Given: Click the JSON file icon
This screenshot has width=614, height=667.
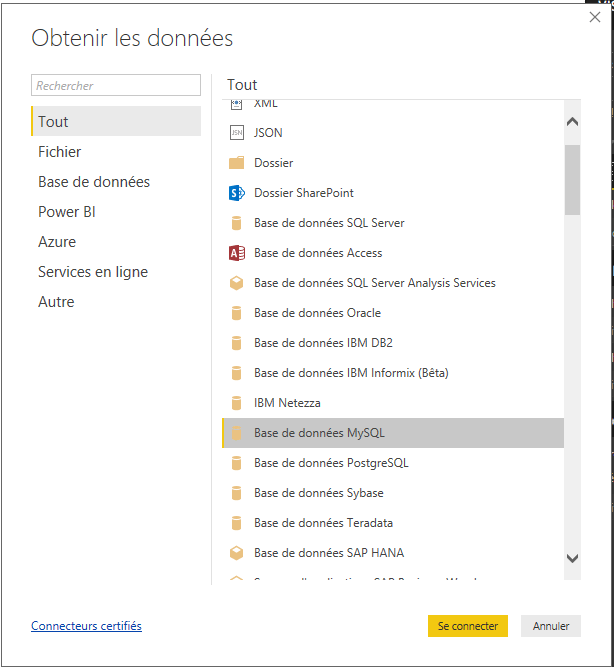Looking at the screenshot, I should point(237,133).
